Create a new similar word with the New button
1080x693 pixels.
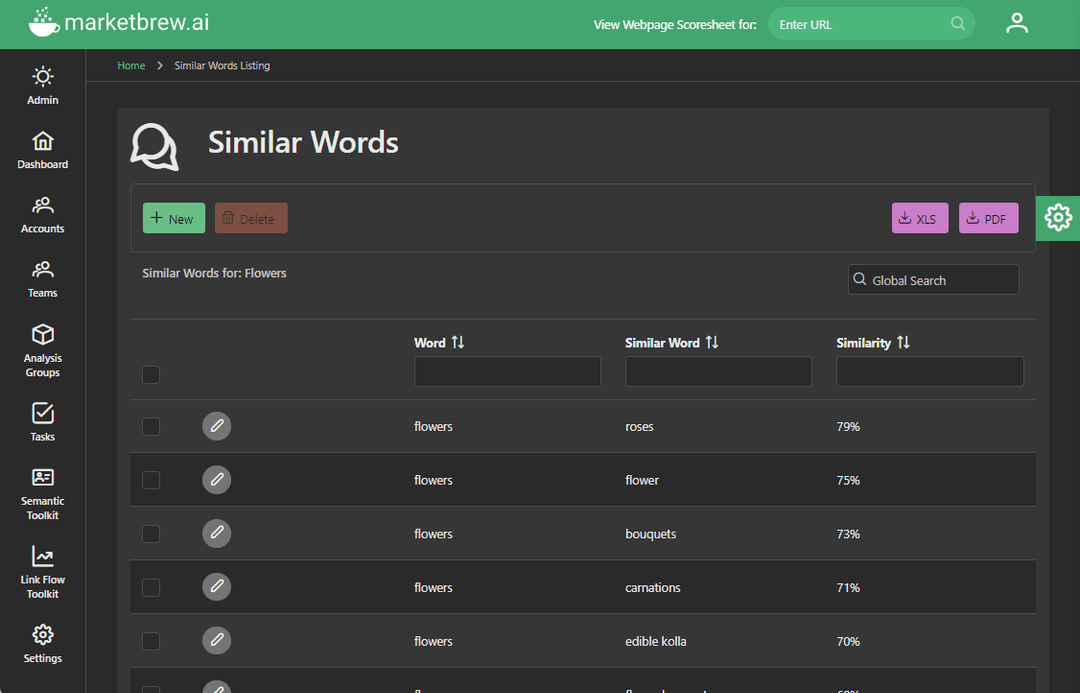[173, 218]
